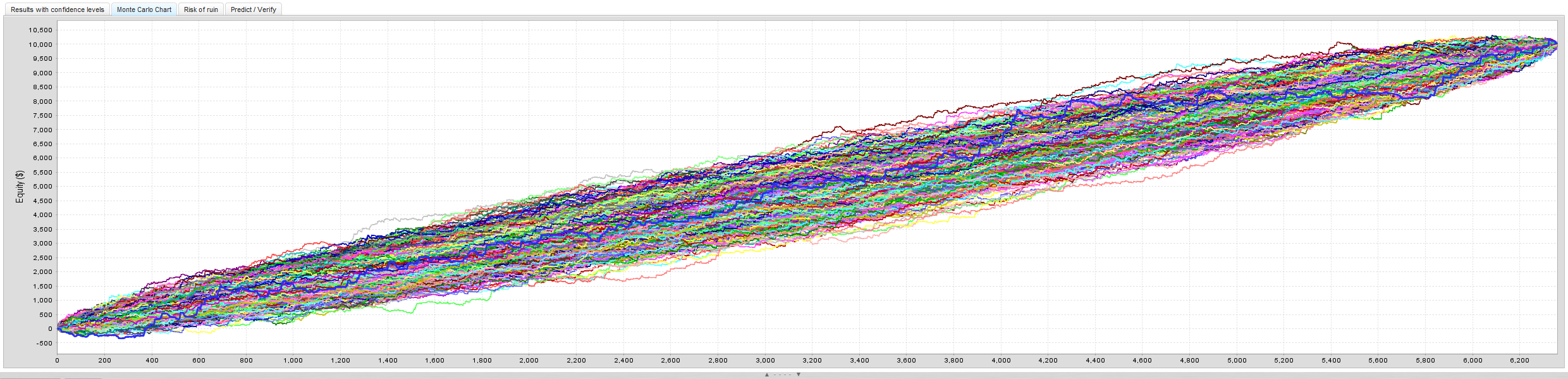Click the 1,000 tick on the horizontal axis
The image size is (1568, 379).
pyautogui.click(x=293, y=361)
